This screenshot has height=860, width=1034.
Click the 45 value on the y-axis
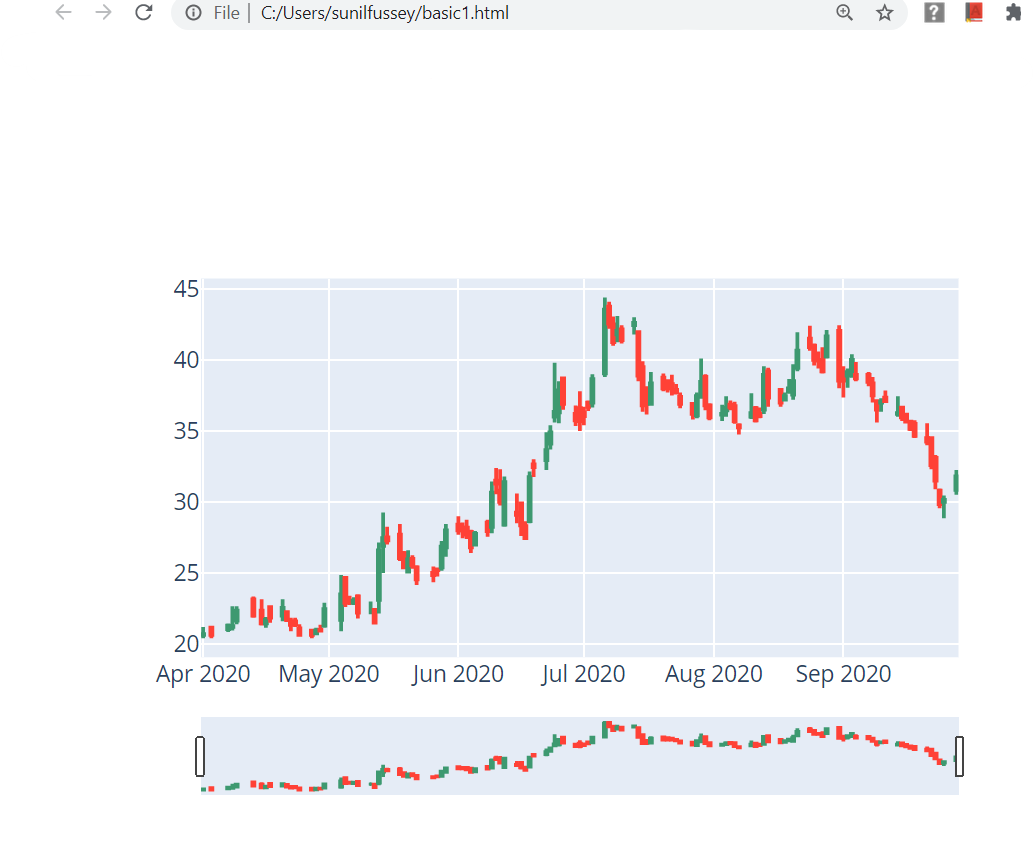(x=186, y=289)
